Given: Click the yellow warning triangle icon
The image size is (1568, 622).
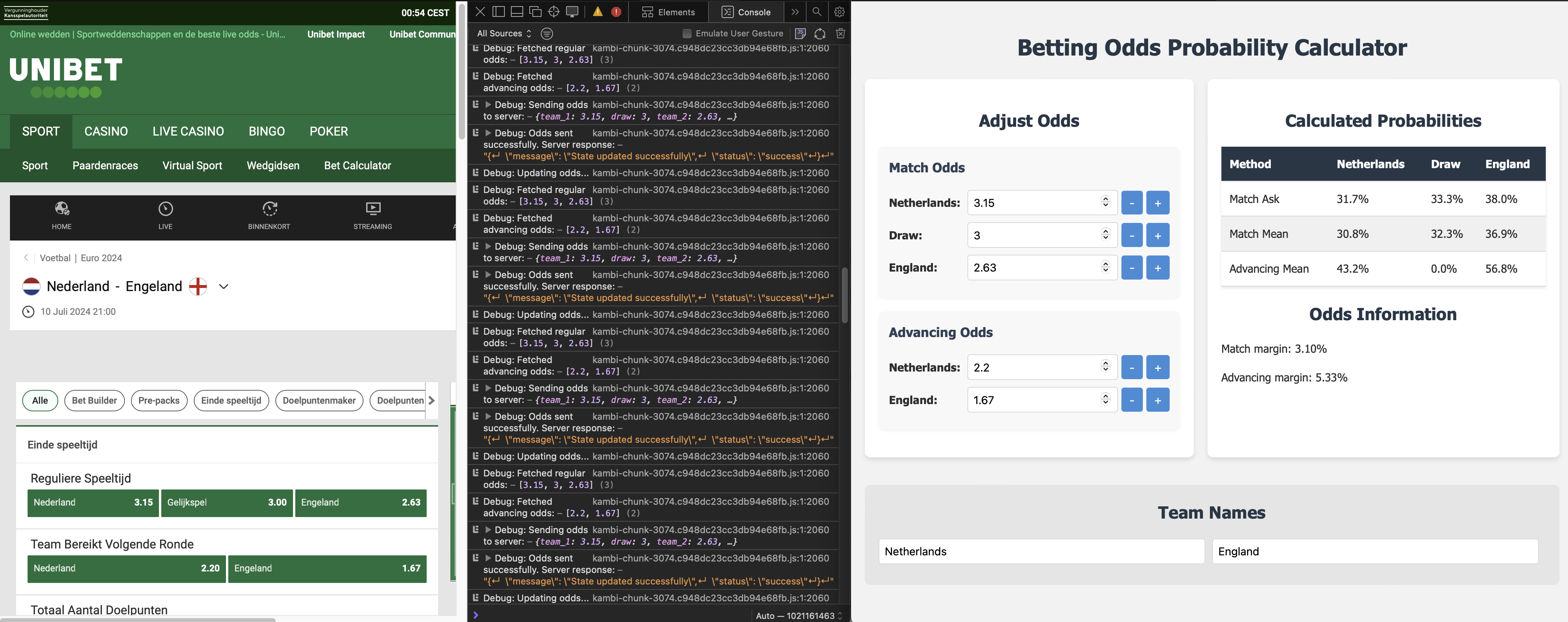Looking at the screenshot, I should [598, 11].
